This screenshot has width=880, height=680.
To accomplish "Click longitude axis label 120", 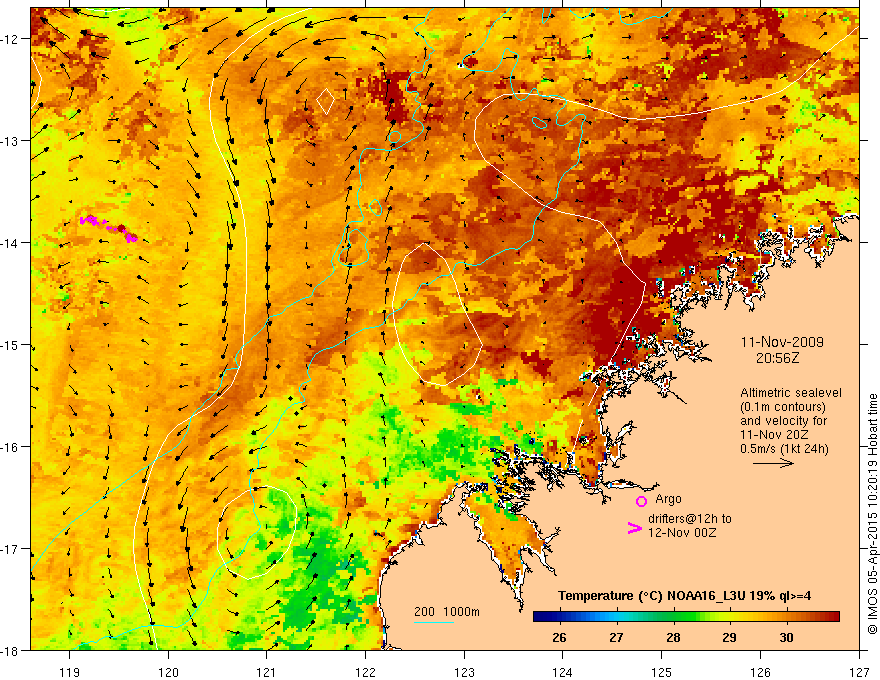I will 168,673.
